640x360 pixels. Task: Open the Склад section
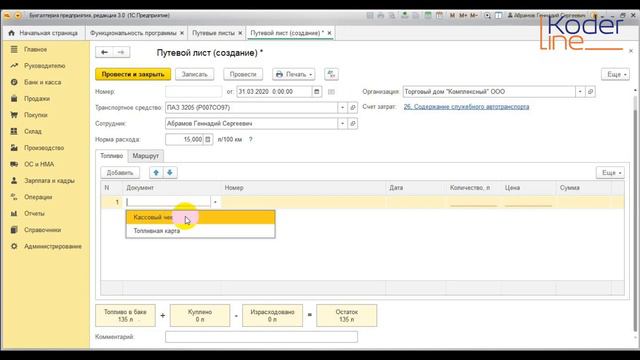pyautogui.click(x=33, y=131)
